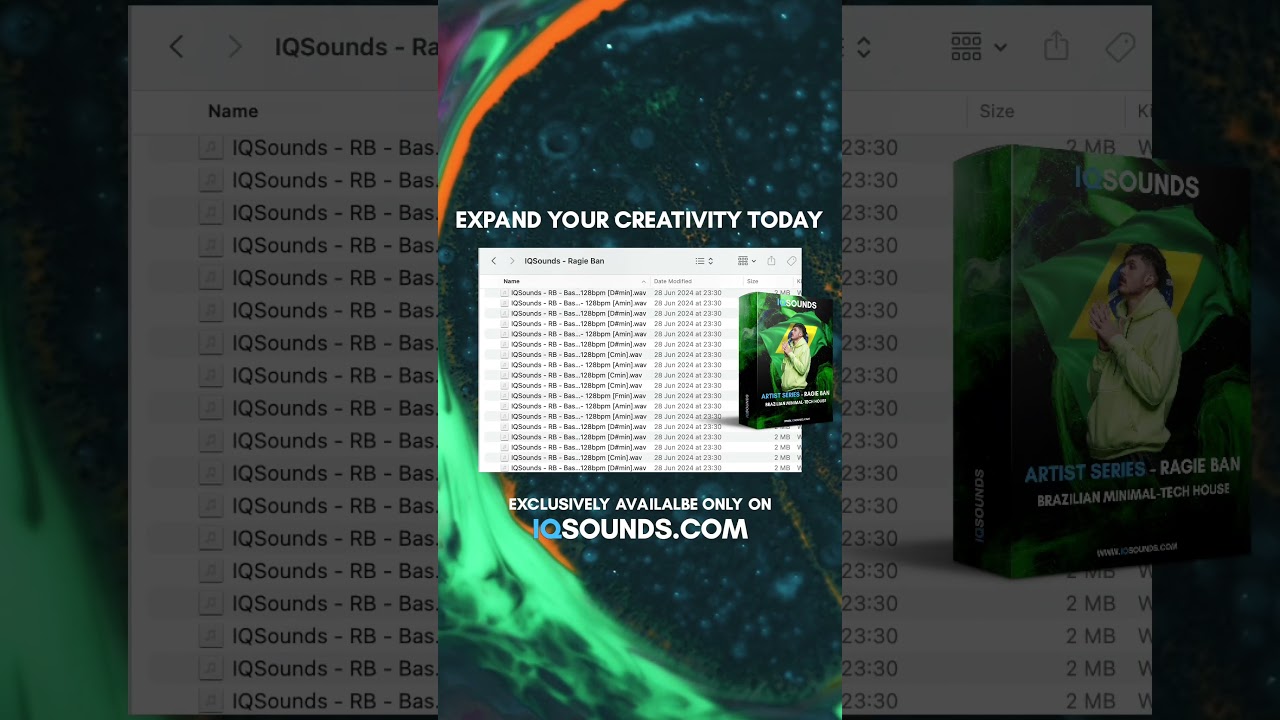Sort by the Name column header
This screenshot has height=720, width=1280.
click(511, 282)
